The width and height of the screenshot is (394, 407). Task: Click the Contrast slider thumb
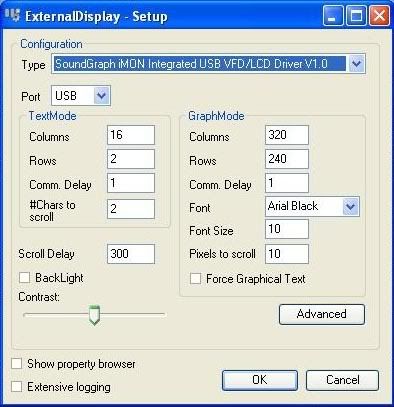tap(94, 315)
